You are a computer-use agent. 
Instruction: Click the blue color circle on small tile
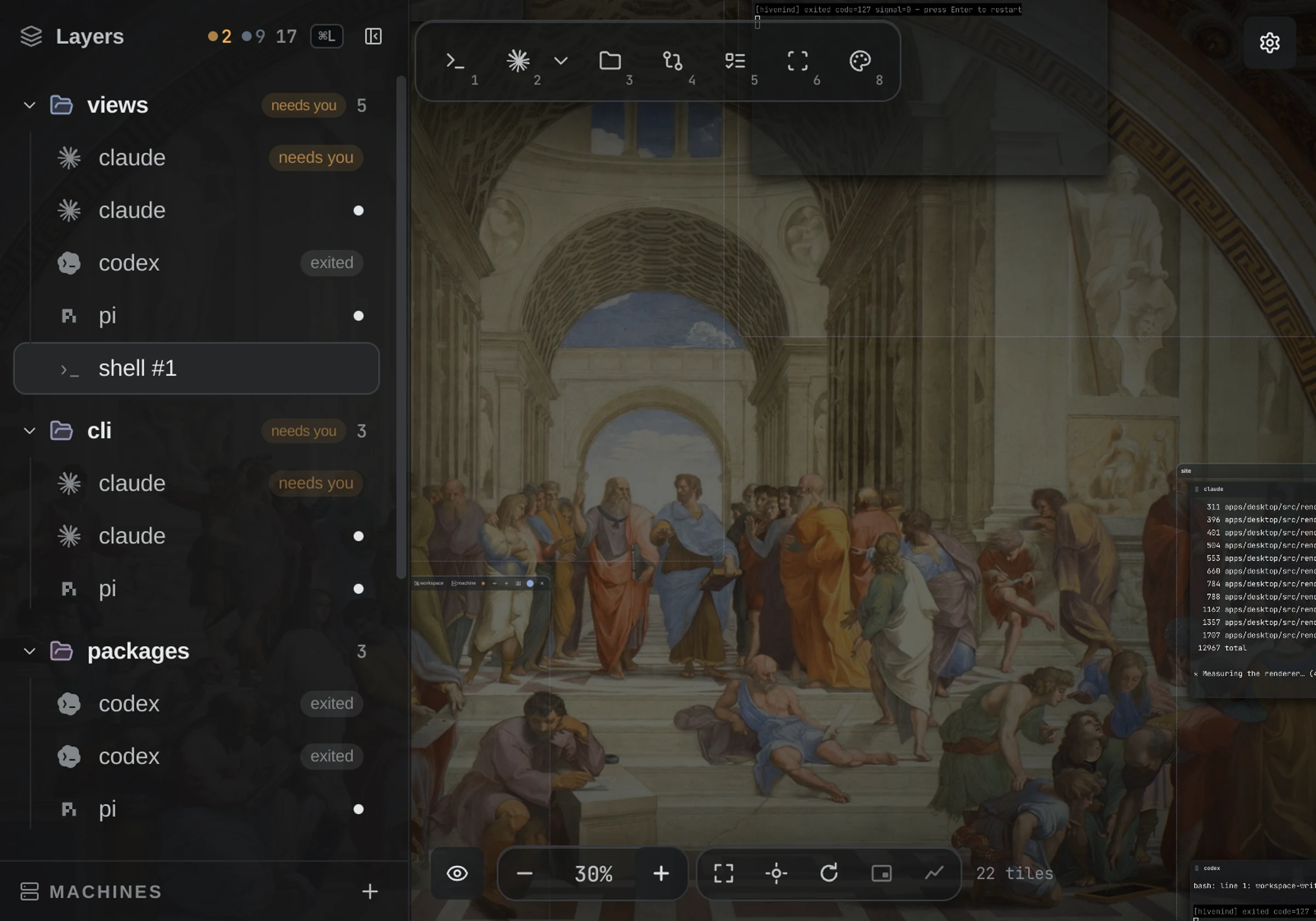tap(530, 583)
